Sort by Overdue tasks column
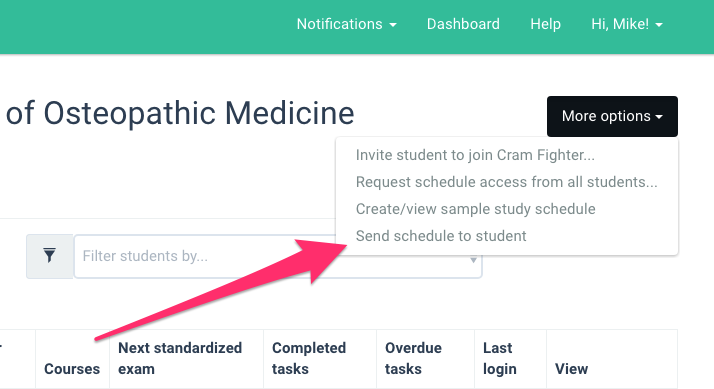Screen dimensions: 714x389 click(413, 358)
